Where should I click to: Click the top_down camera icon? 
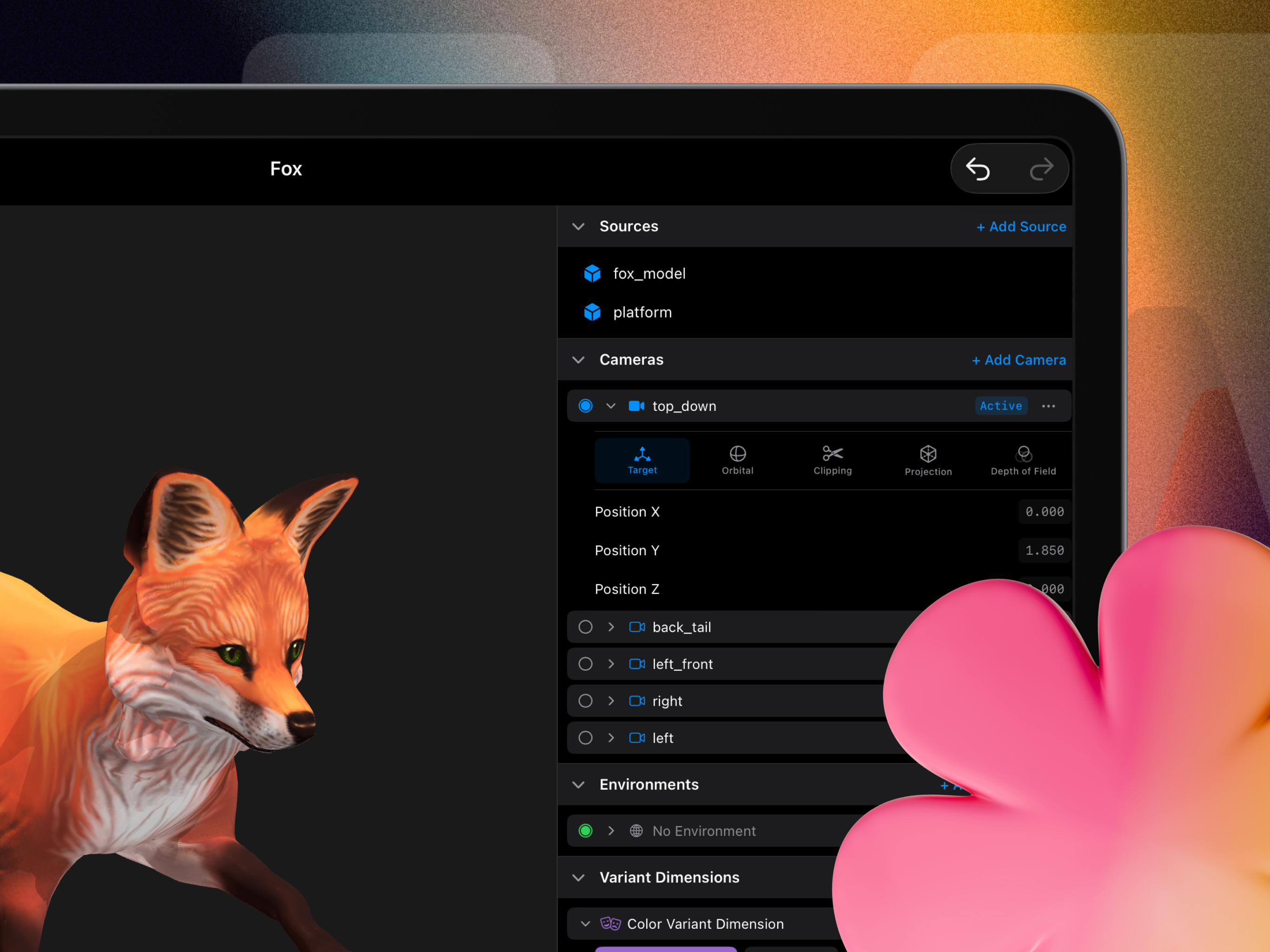click(636, 406)
